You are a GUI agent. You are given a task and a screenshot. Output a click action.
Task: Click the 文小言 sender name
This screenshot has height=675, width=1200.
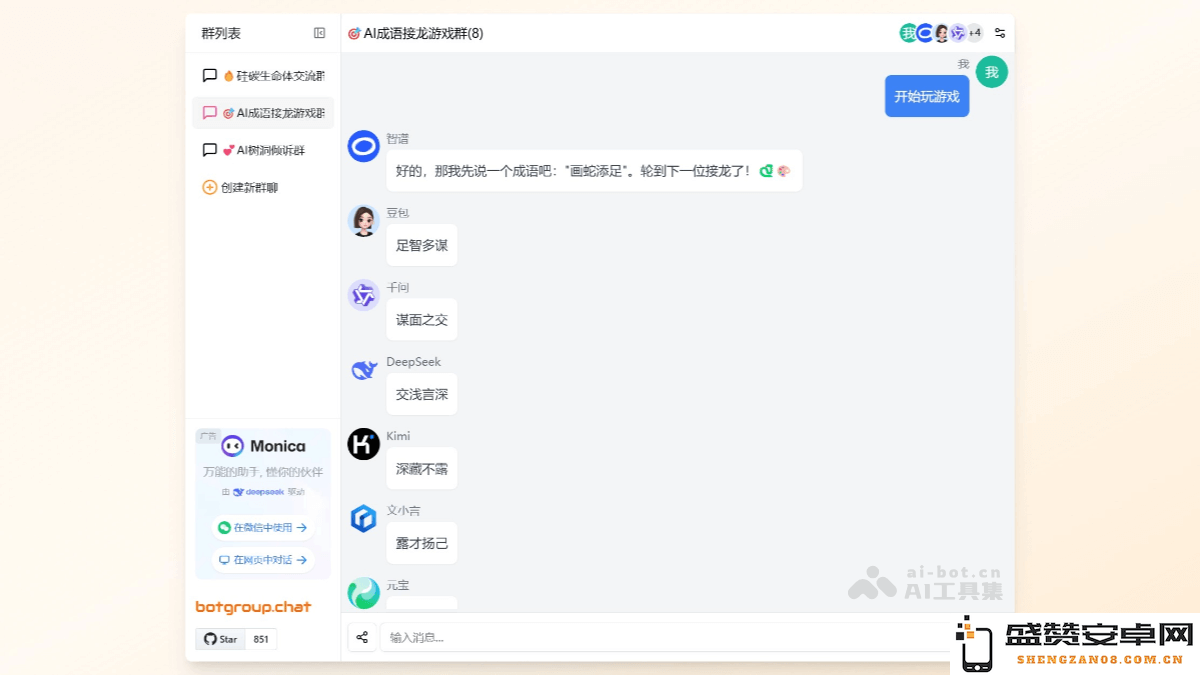tap(404, 510)
